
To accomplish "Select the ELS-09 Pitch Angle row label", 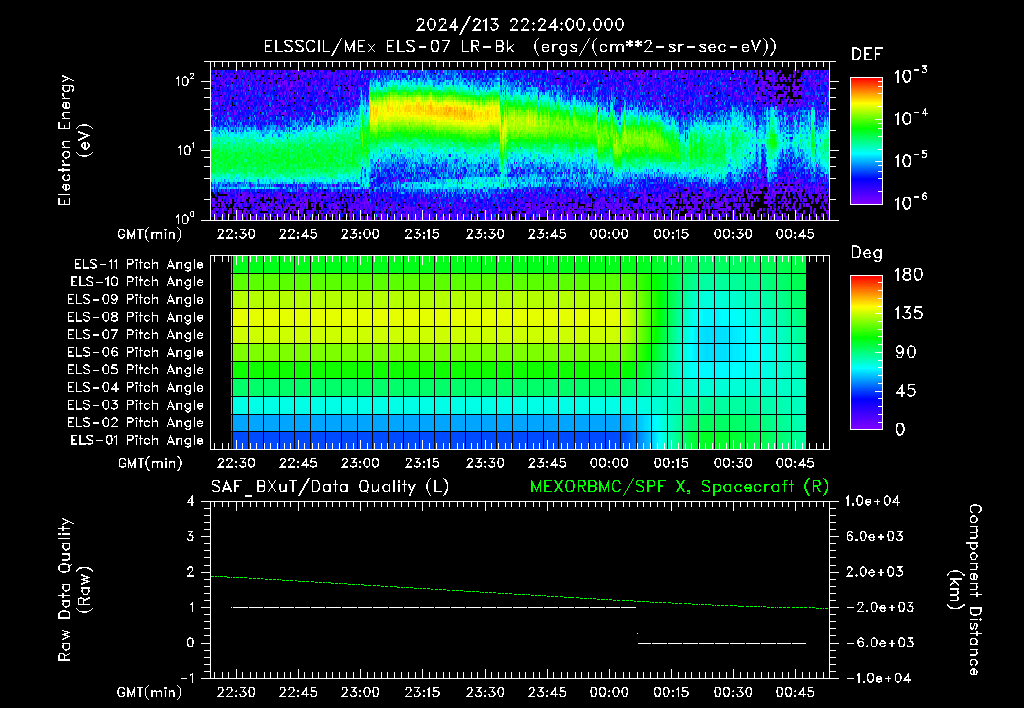I will point(136,300).
